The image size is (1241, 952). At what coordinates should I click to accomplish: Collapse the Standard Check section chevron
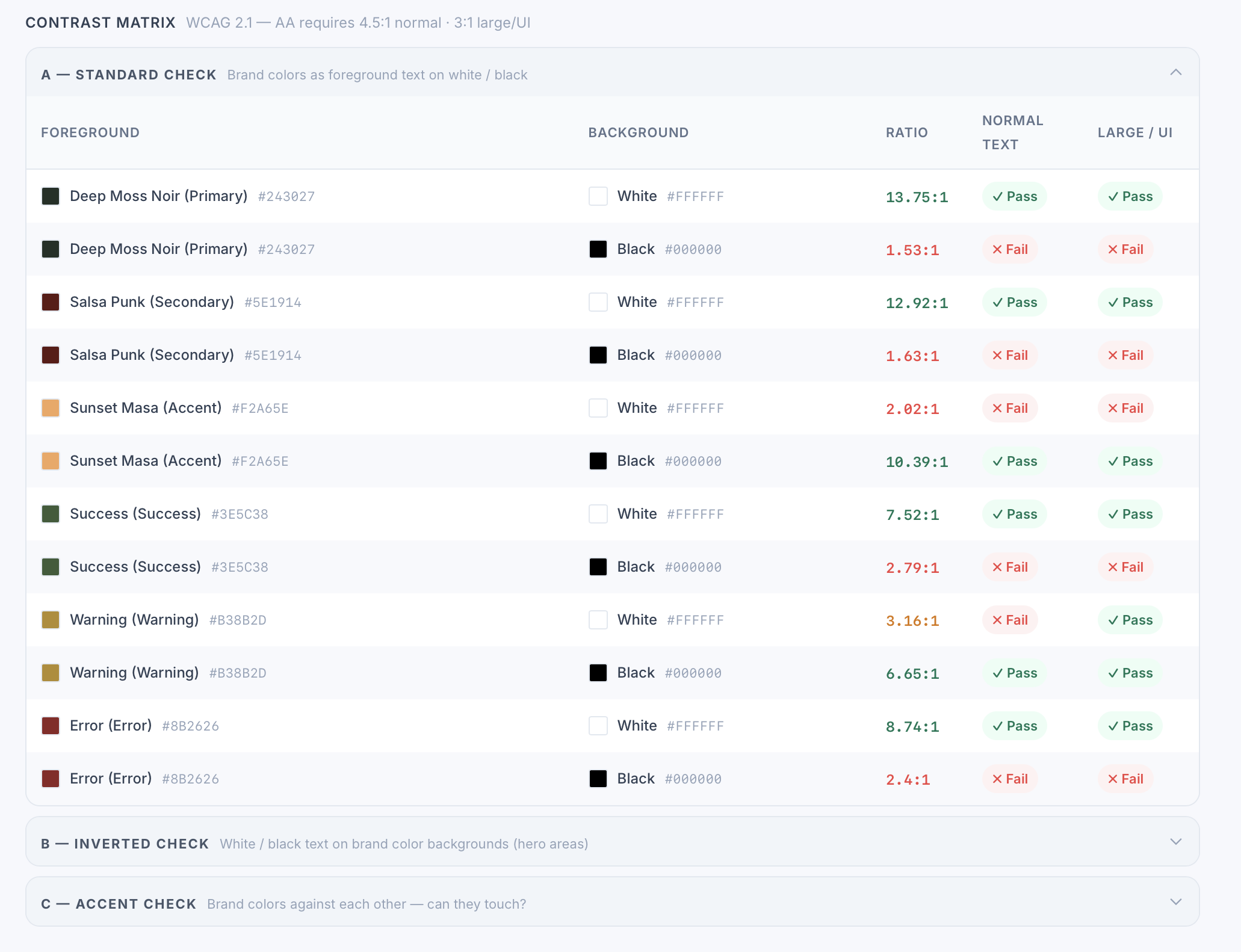pyautogui.click(x=1175, y=73)
